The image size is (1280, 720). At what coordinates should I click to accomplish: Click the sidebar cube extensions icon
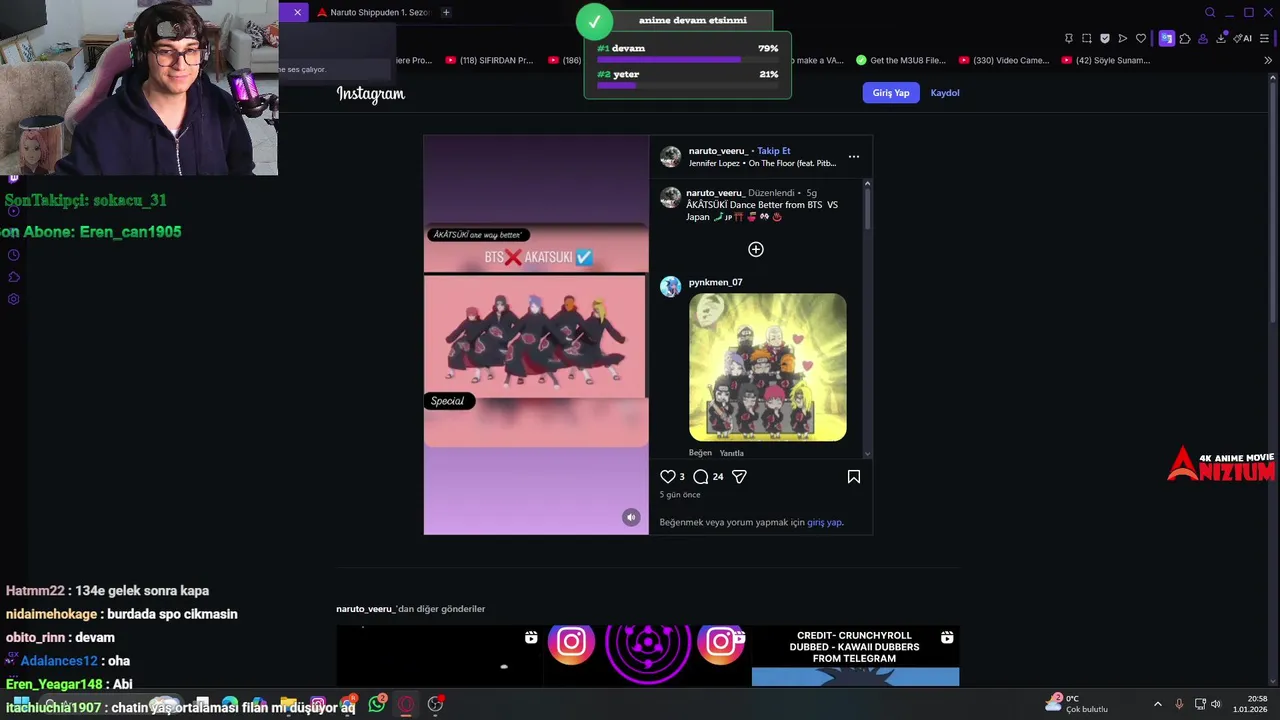click(x=13, y=277)
